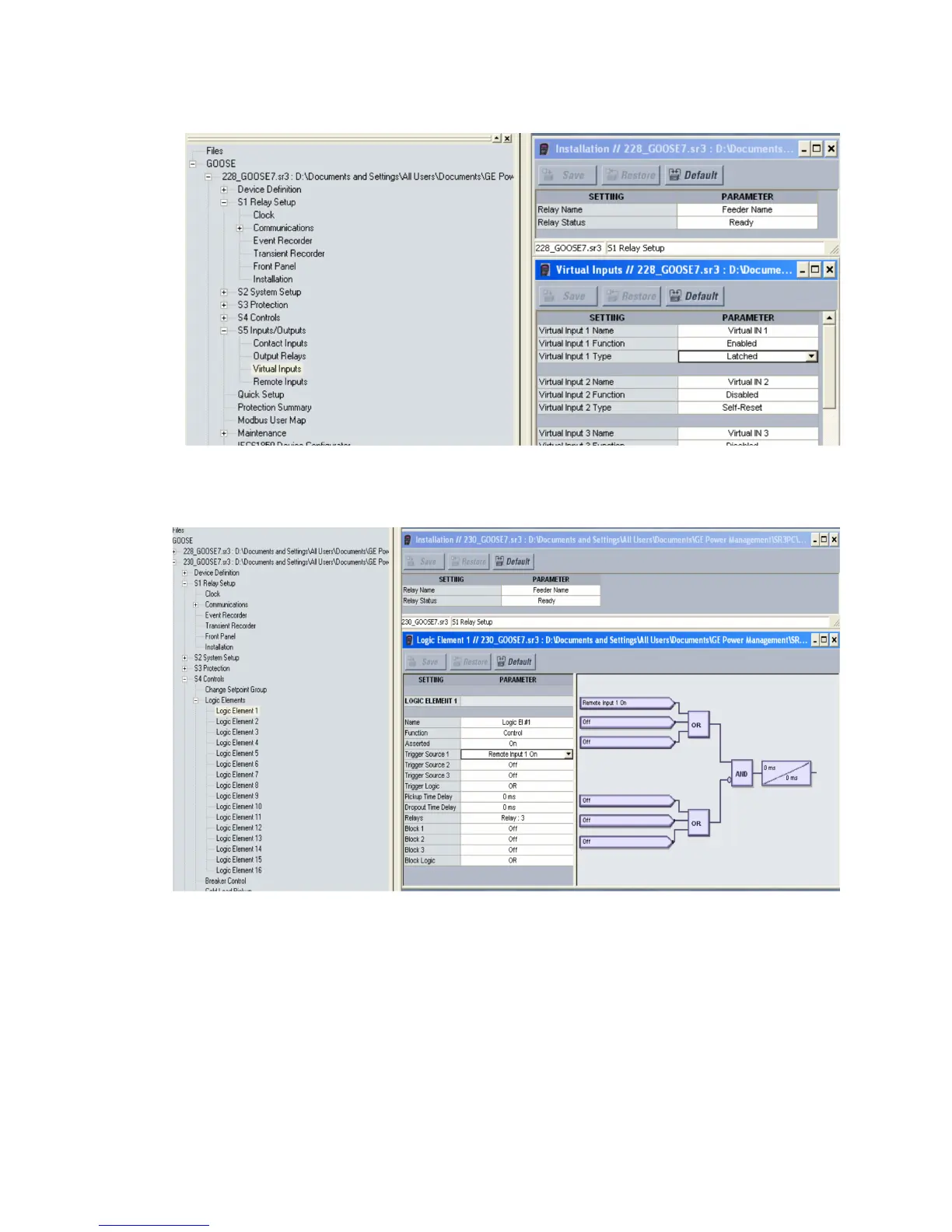
Task: Click the Virtual Input 1 Function Enabled cell
Action: pos(747,344)
